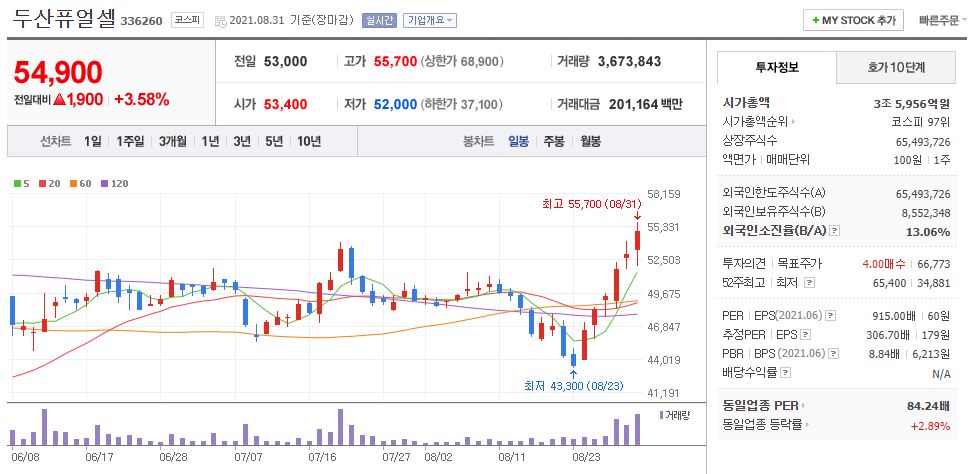
Task: Click the change rate +3.58%
Action: point(141,99)
